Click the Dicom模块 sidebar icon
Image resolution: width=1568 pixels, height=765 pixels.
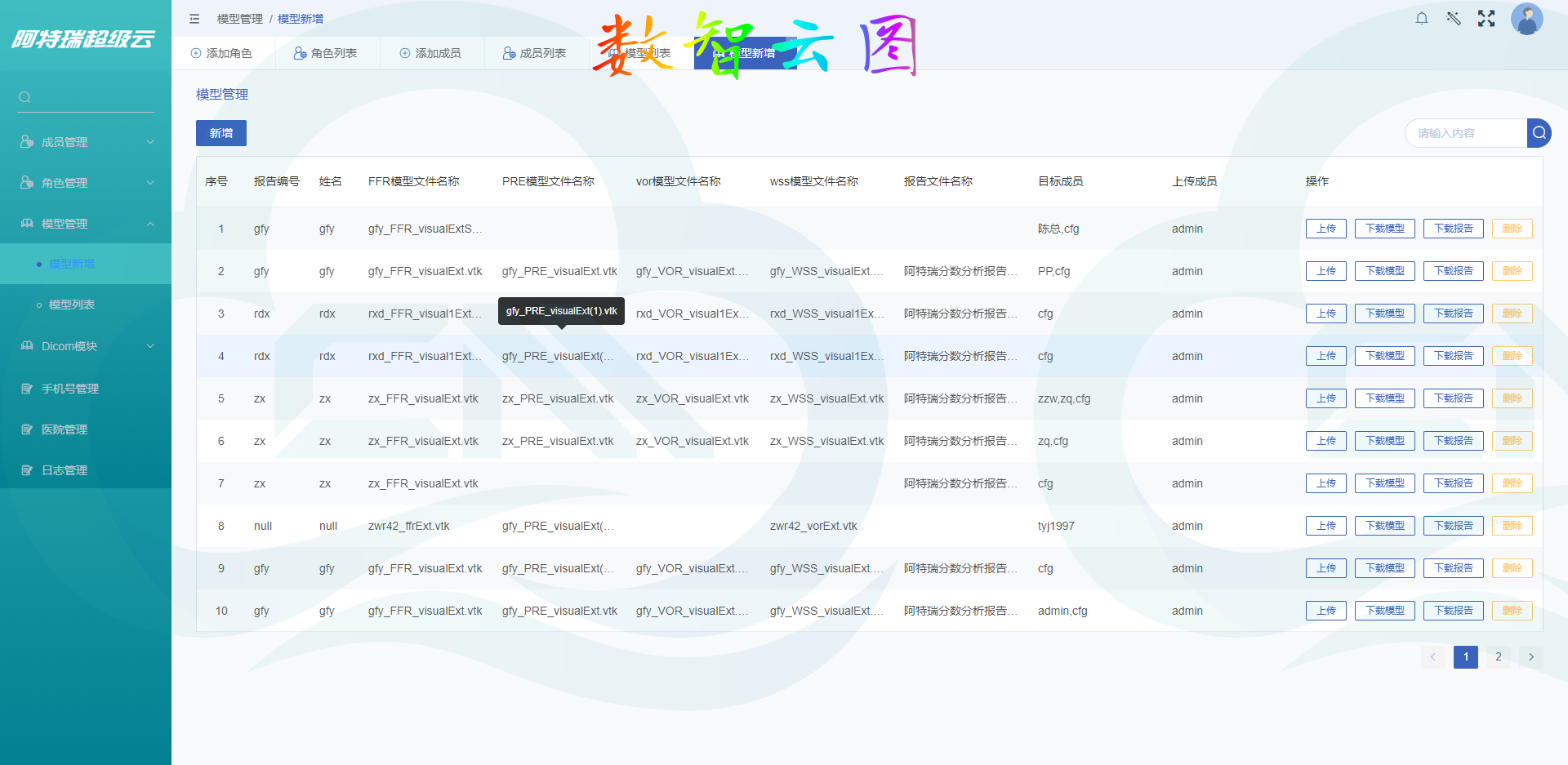[27, 345]
